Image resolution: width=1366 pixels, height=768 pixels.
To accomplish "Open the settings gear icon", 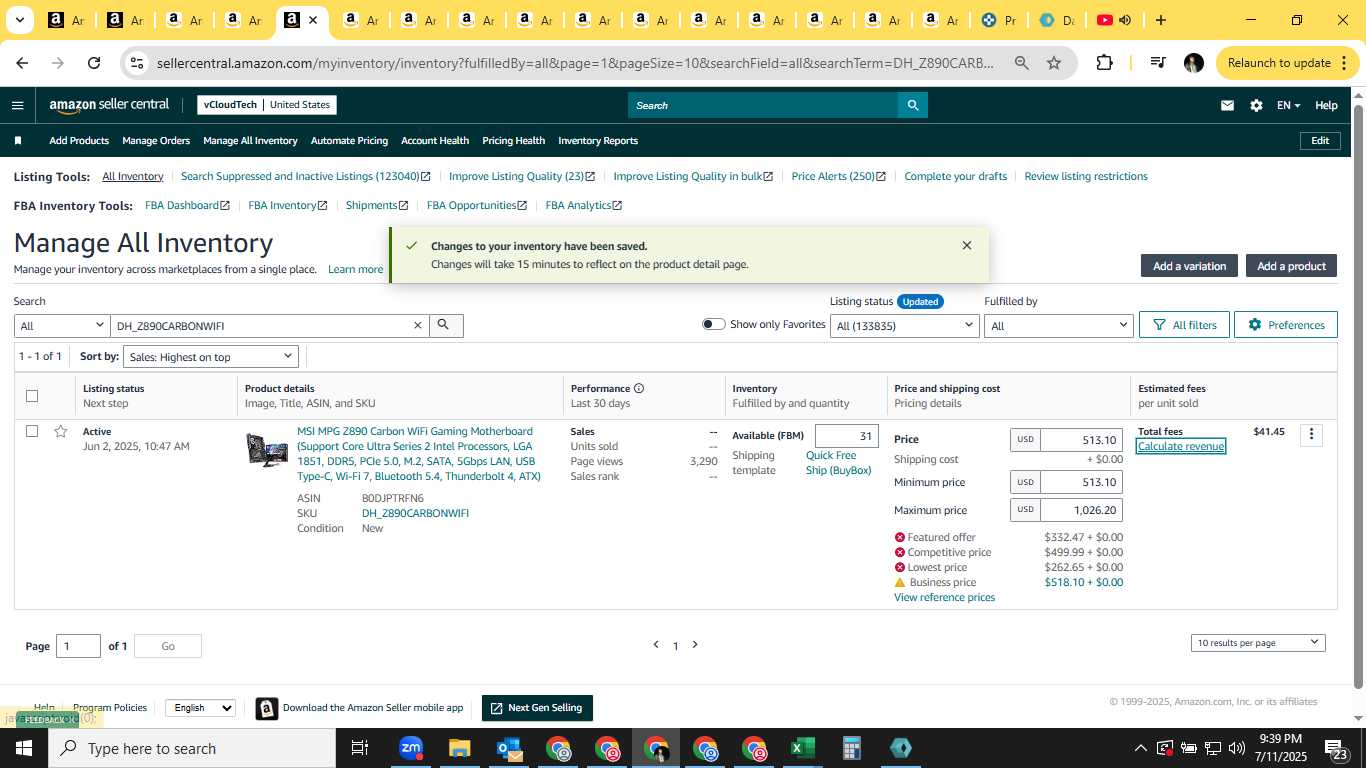I will point(1256,105).
